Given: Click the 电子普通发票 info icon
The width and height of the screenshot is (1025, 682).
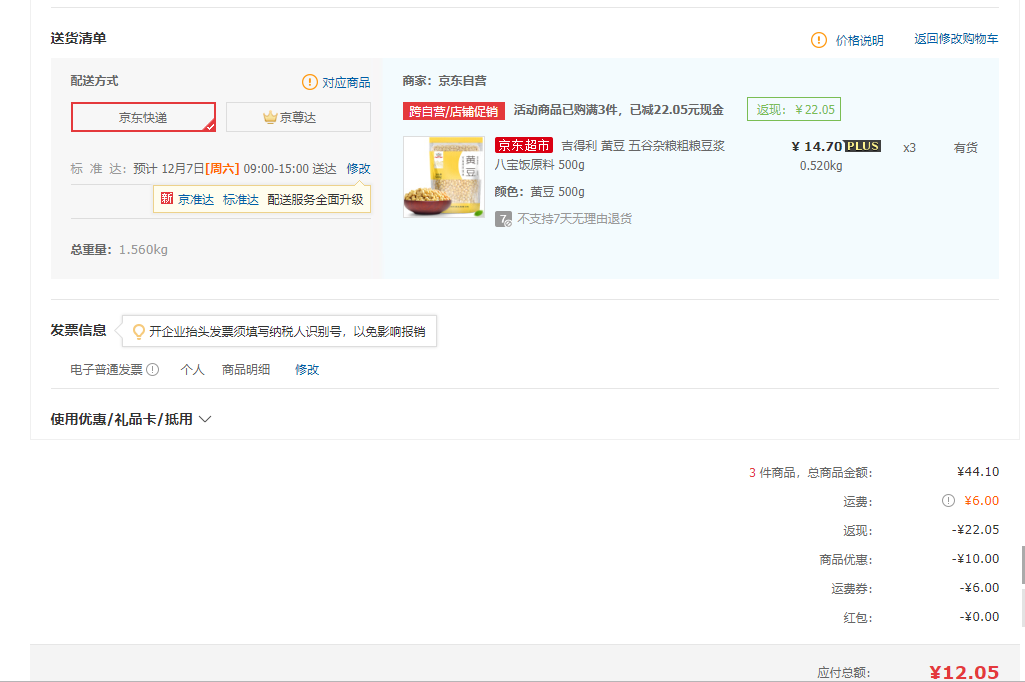Looking at the screenshot, I should coord(152,369).
